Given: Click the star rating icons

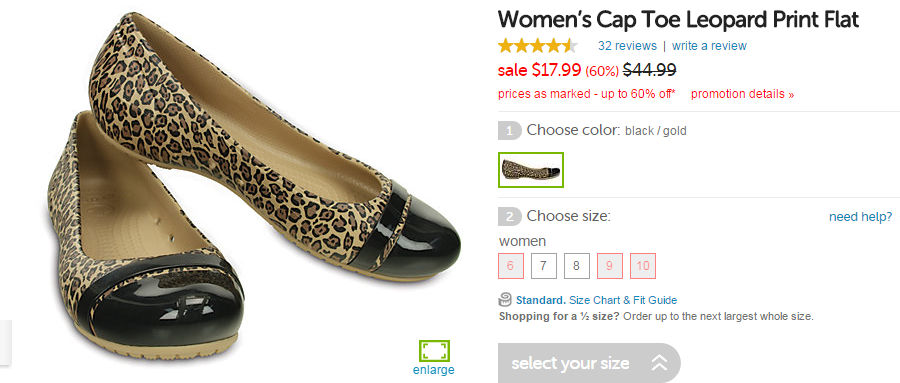Looking at the screenshot, I should coord(537,45).
